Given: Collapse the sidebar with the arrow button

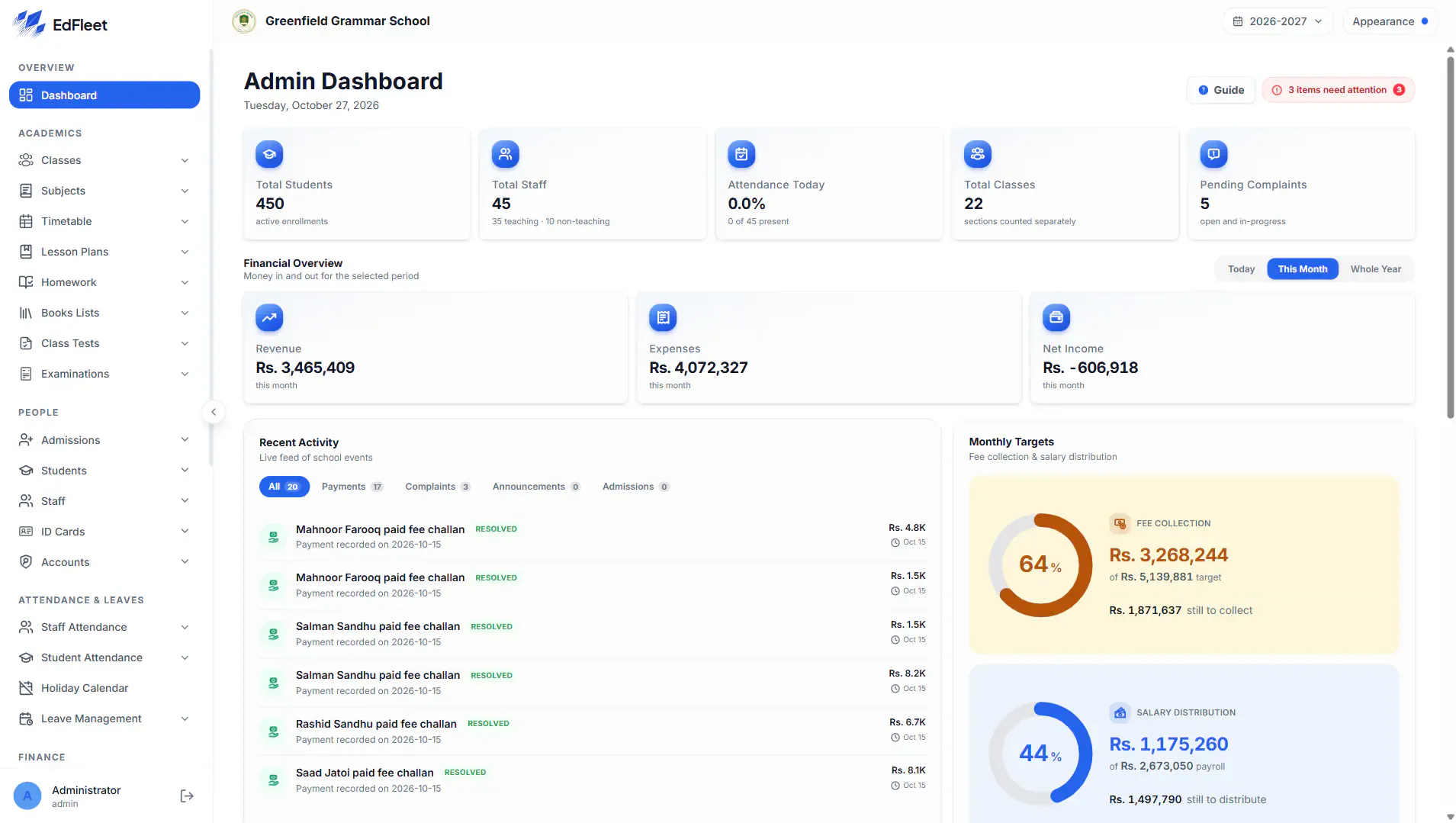Looking at the screenshot, I should pos(214,412).
